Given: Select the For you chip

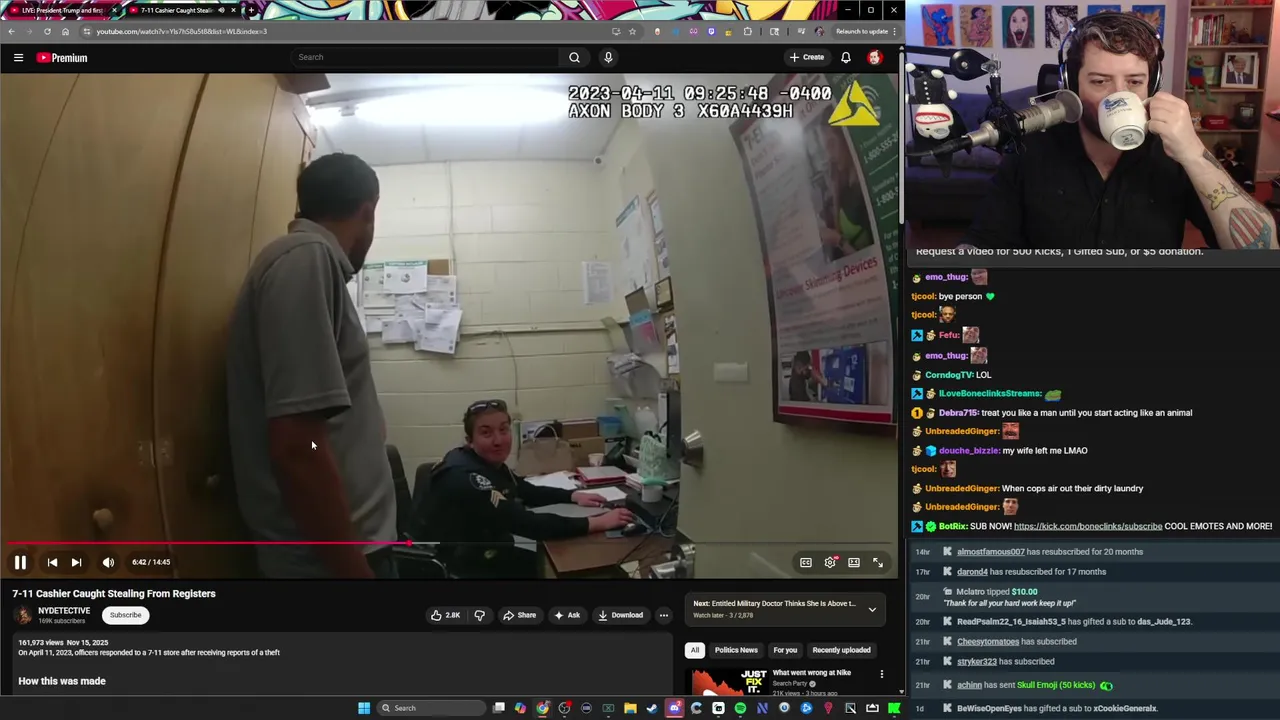Looking at the screenshot, I should (x=785, y=650).
